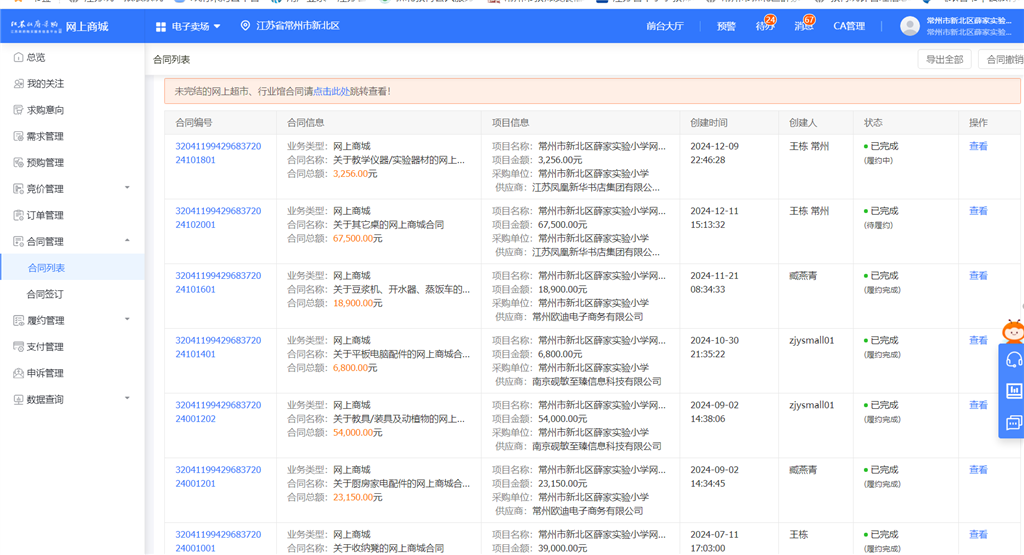Viewport: 1024px width, 555px height.
Task: Open the 预警 menu item
Action: [x=726, y=26]
